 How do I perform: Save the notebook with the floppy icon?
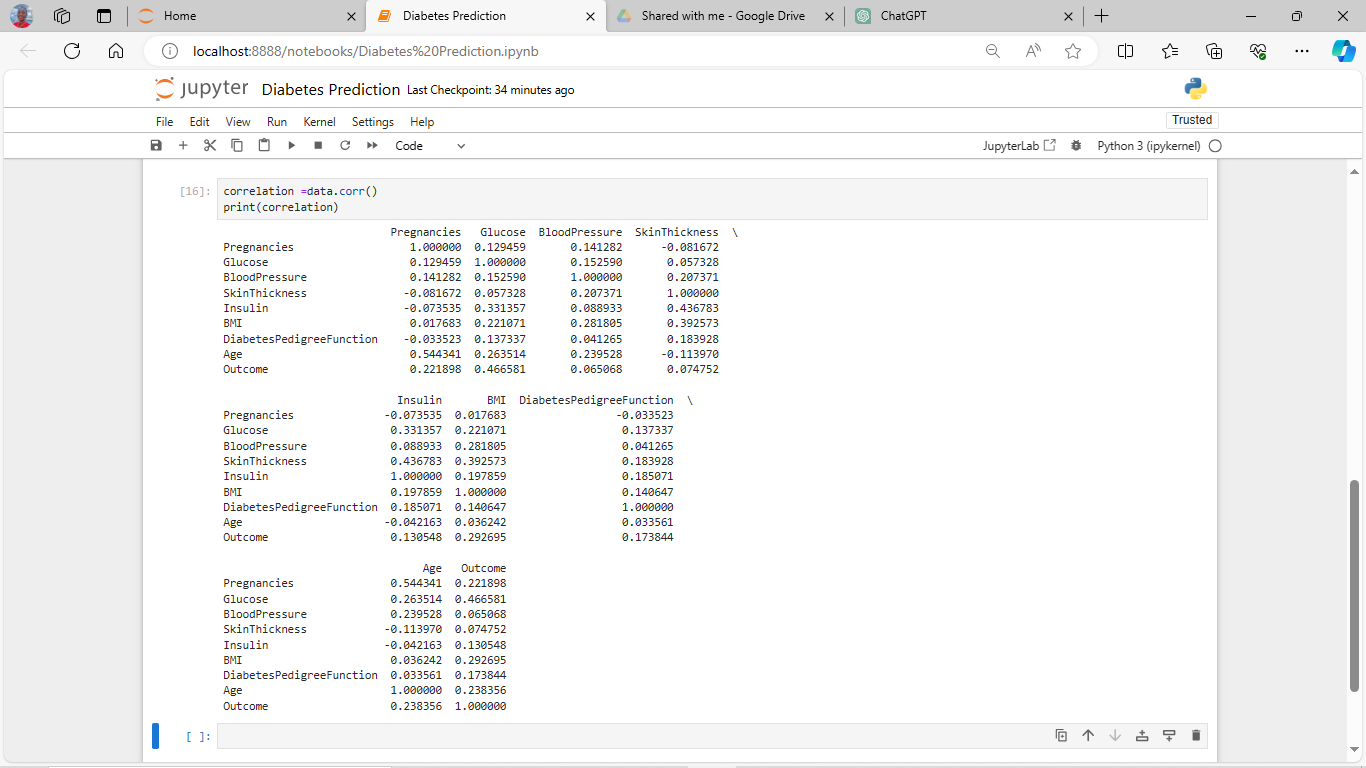(156, 145)
